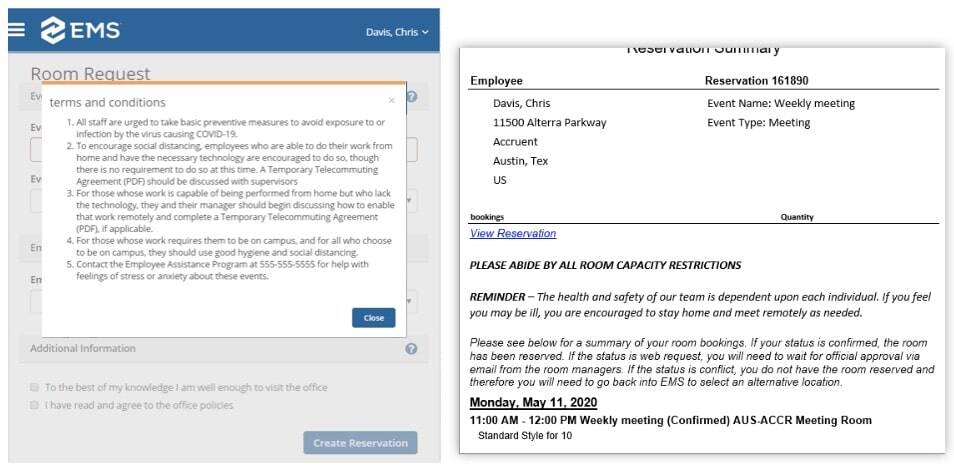Tick the agree to office policies checkbox

(34, 405)
